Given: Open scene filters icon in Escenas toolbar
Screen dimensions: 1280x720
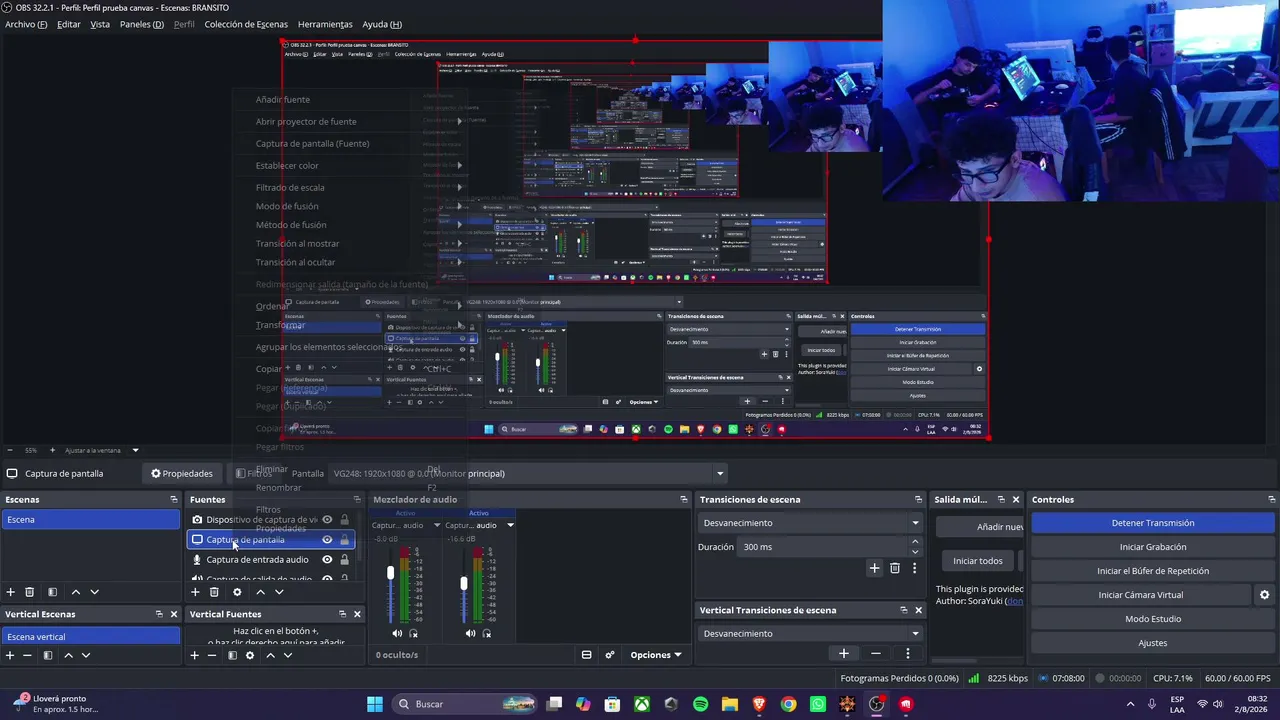Looking at the screenshot, I should pyautogui.click(x=52, y=592).
